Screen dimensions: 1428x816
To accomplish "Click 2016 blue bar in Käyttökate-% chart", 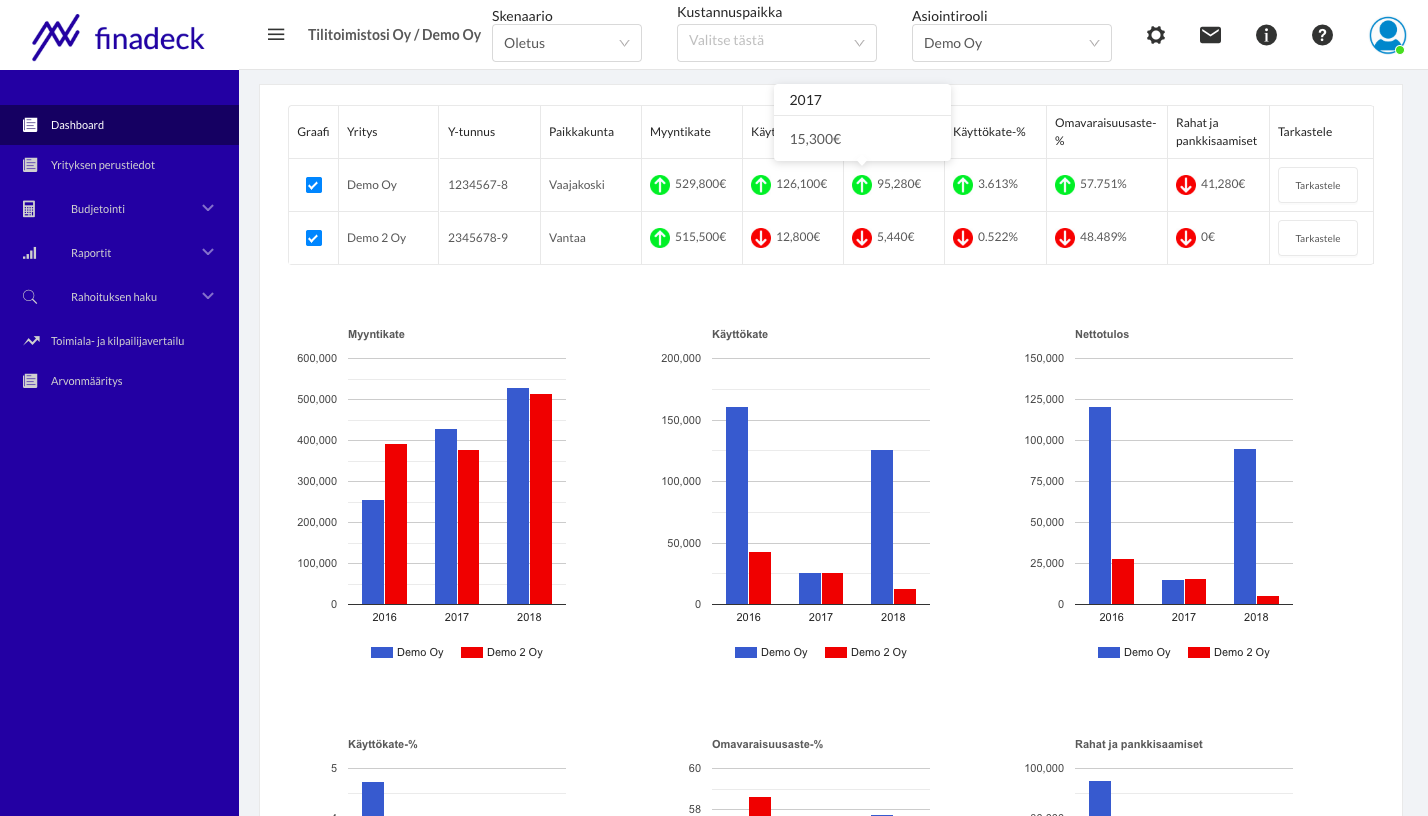I will (373, 799).
